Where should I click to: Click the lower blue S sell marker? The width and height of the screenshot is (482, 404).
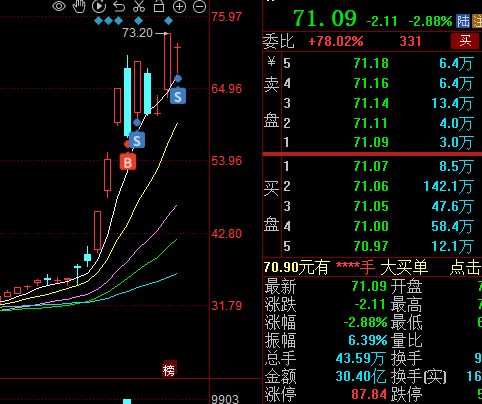click(137, 140)
